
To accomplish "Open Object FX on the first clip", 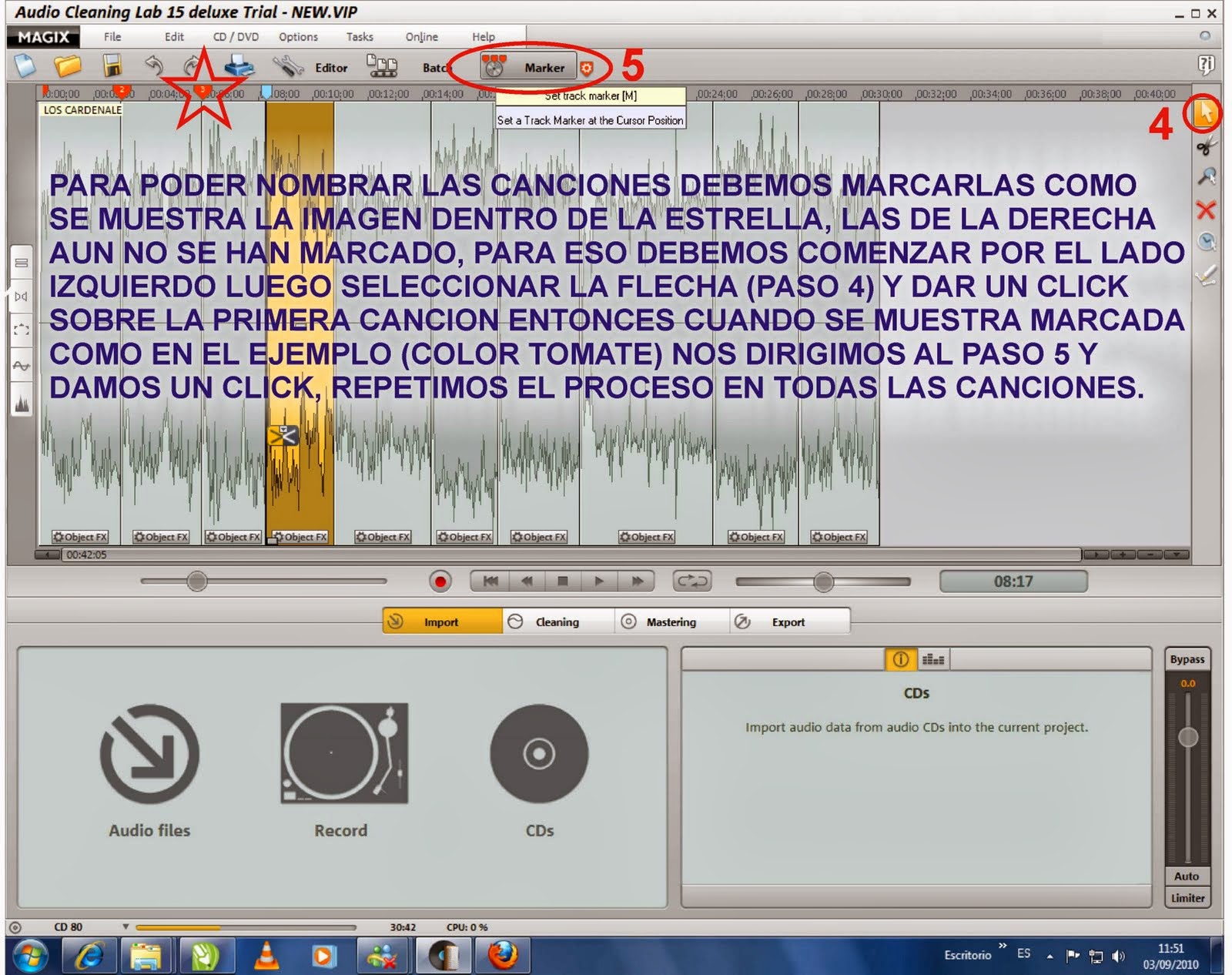I will [80, 537].
